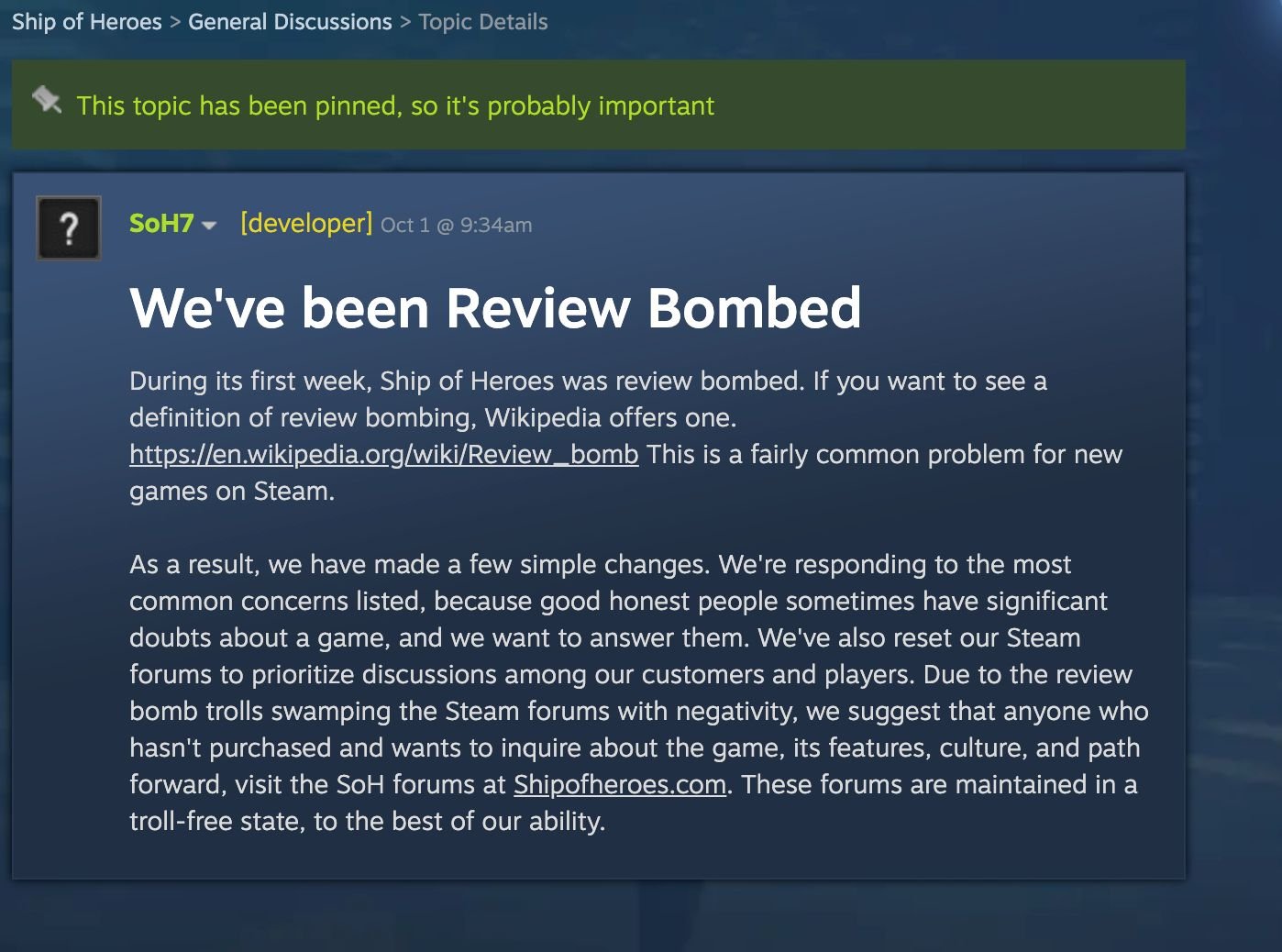
Task: Open SoH7's question mark avatar
Action: click(69, 227)
